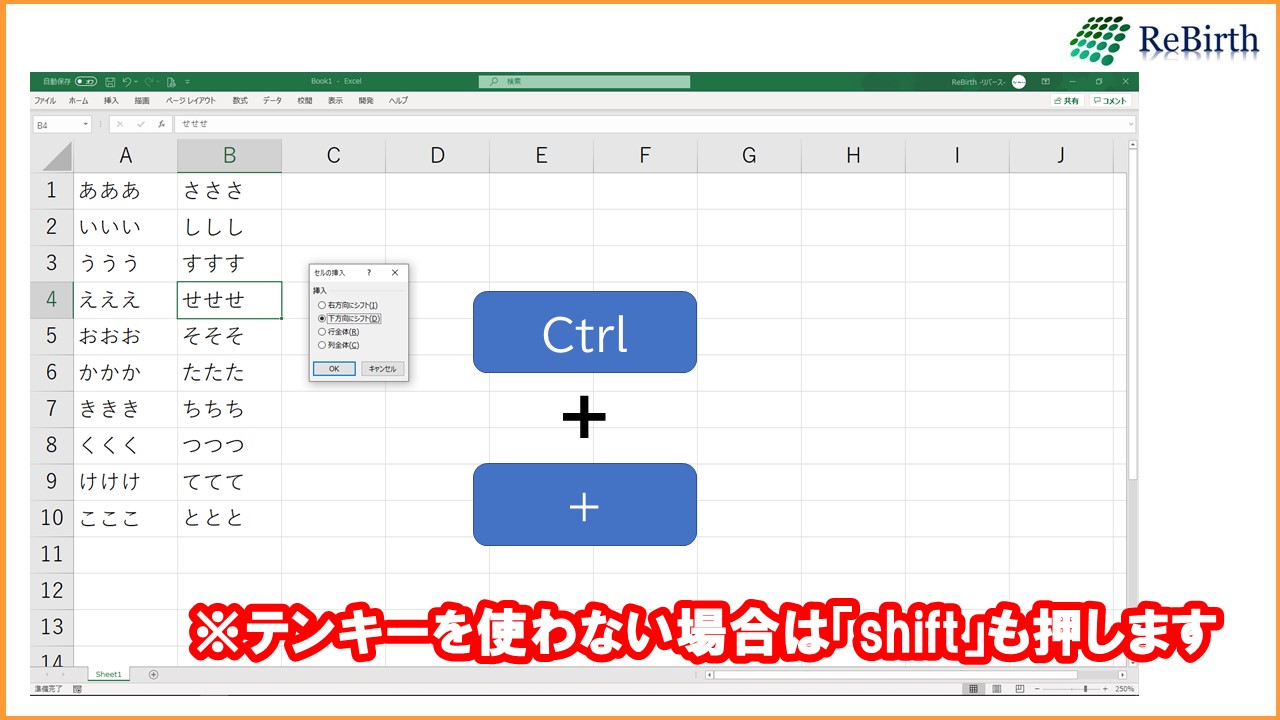Click the 検索 search box
Image resolution: width=1280 pixels, height=720 pixels.
pos(584,82)
